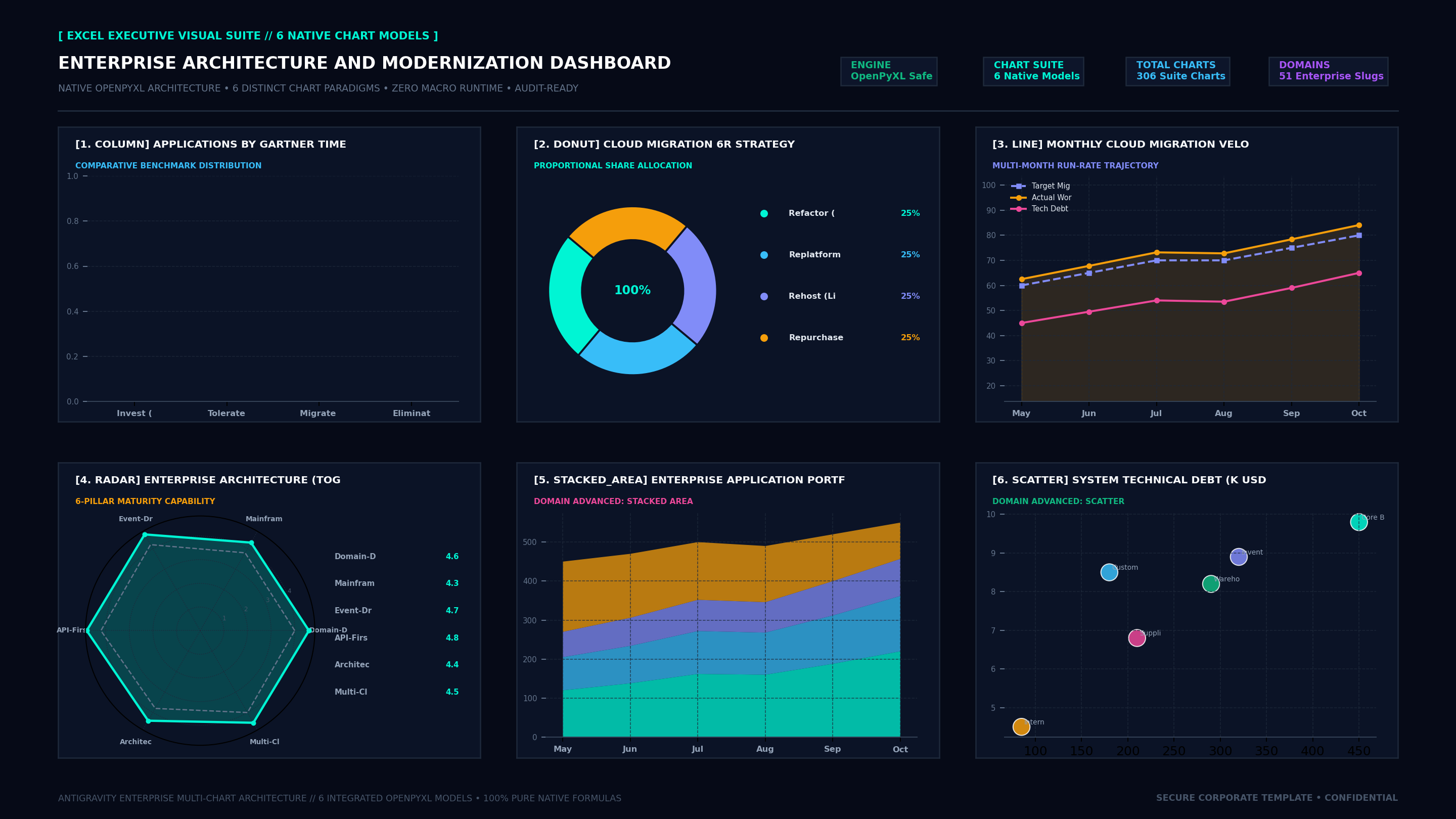Click the Oct point on the orange Actual line
Viewport: 1456px width, 819px height.
(1359, 225)
